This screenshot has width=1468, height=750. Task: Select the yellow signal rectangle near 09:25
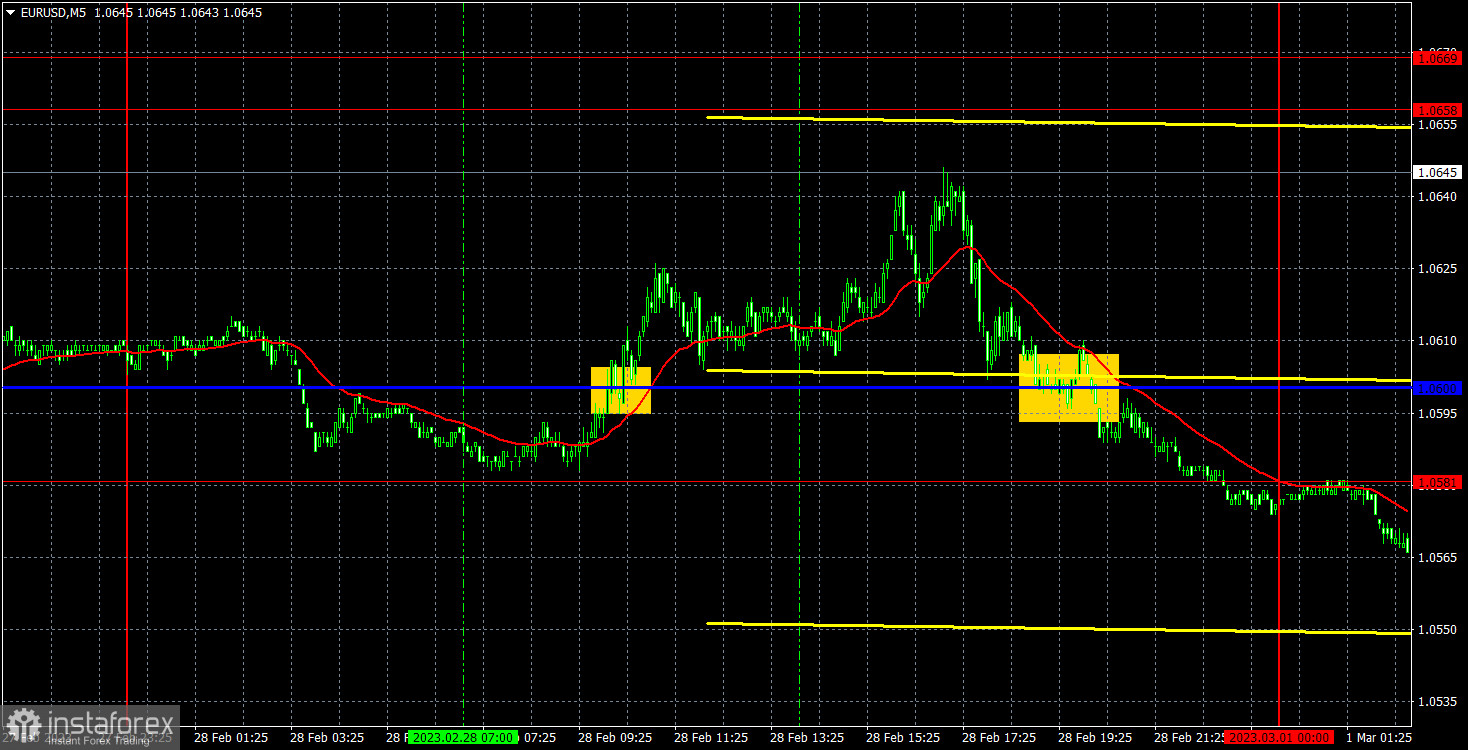(621, 390)
